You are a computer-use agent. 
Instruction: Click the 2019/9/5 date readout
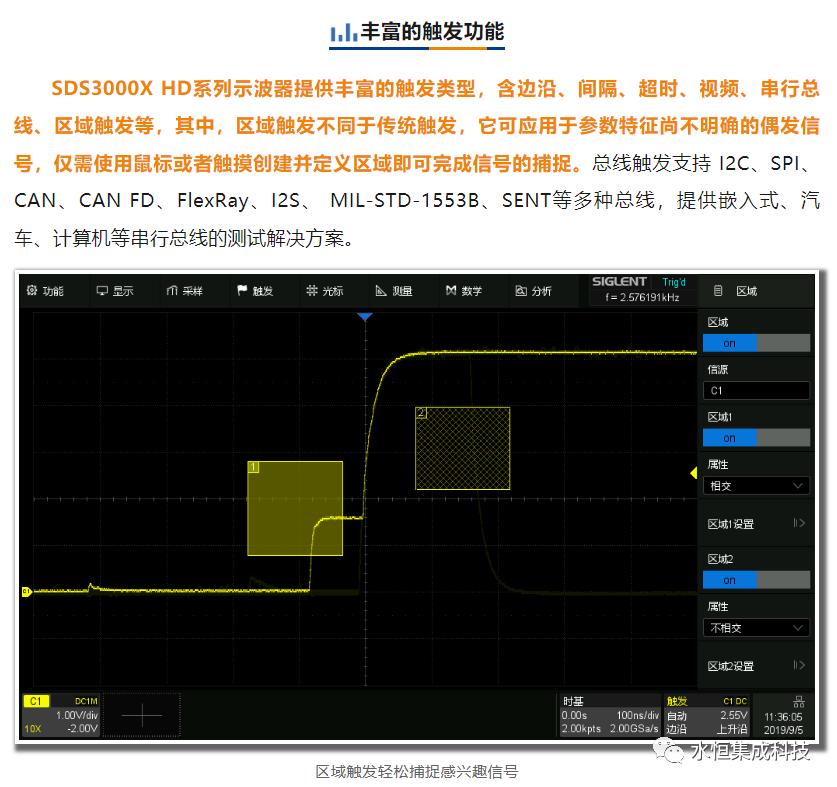coord(783,730)
